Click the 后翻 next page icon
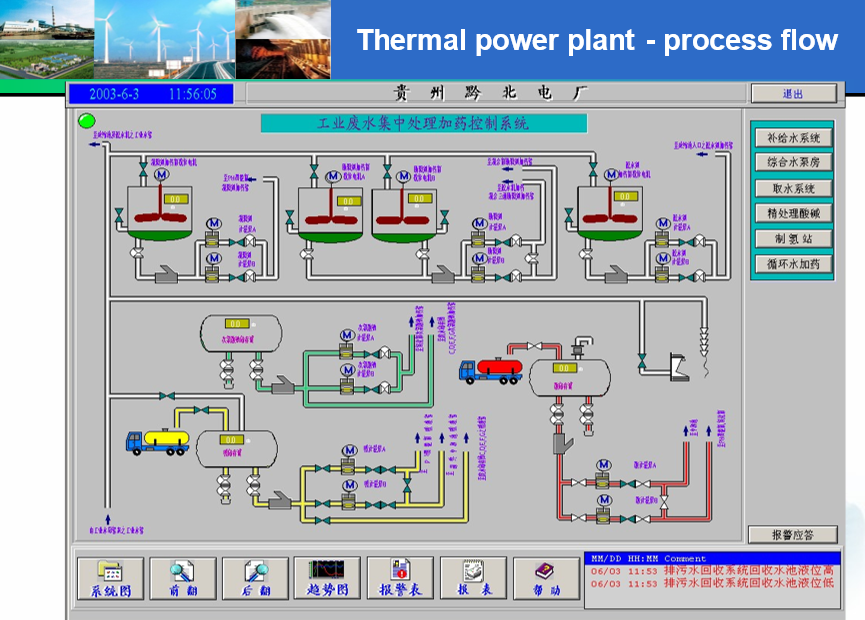This screenshot has width=865, height=620. [255, 578]
